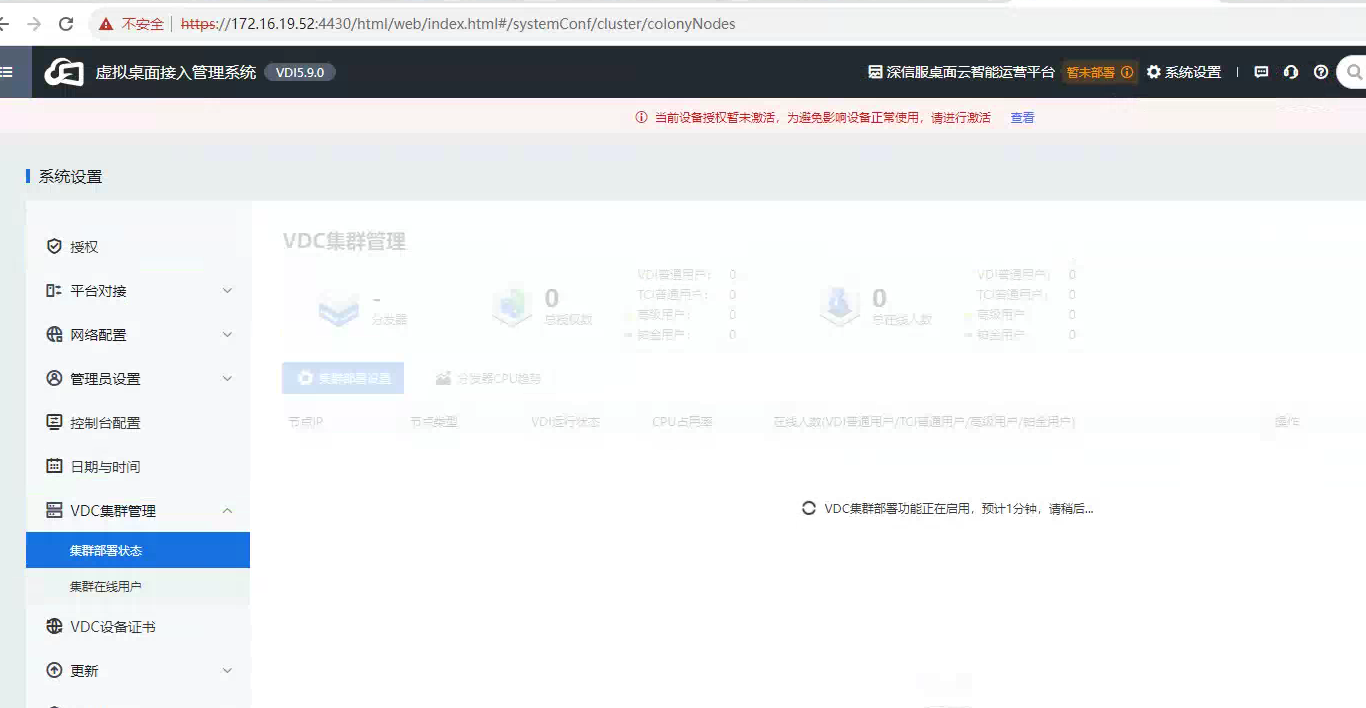
Task: Click the 不安全 security warning indicator
Action: 131,23
